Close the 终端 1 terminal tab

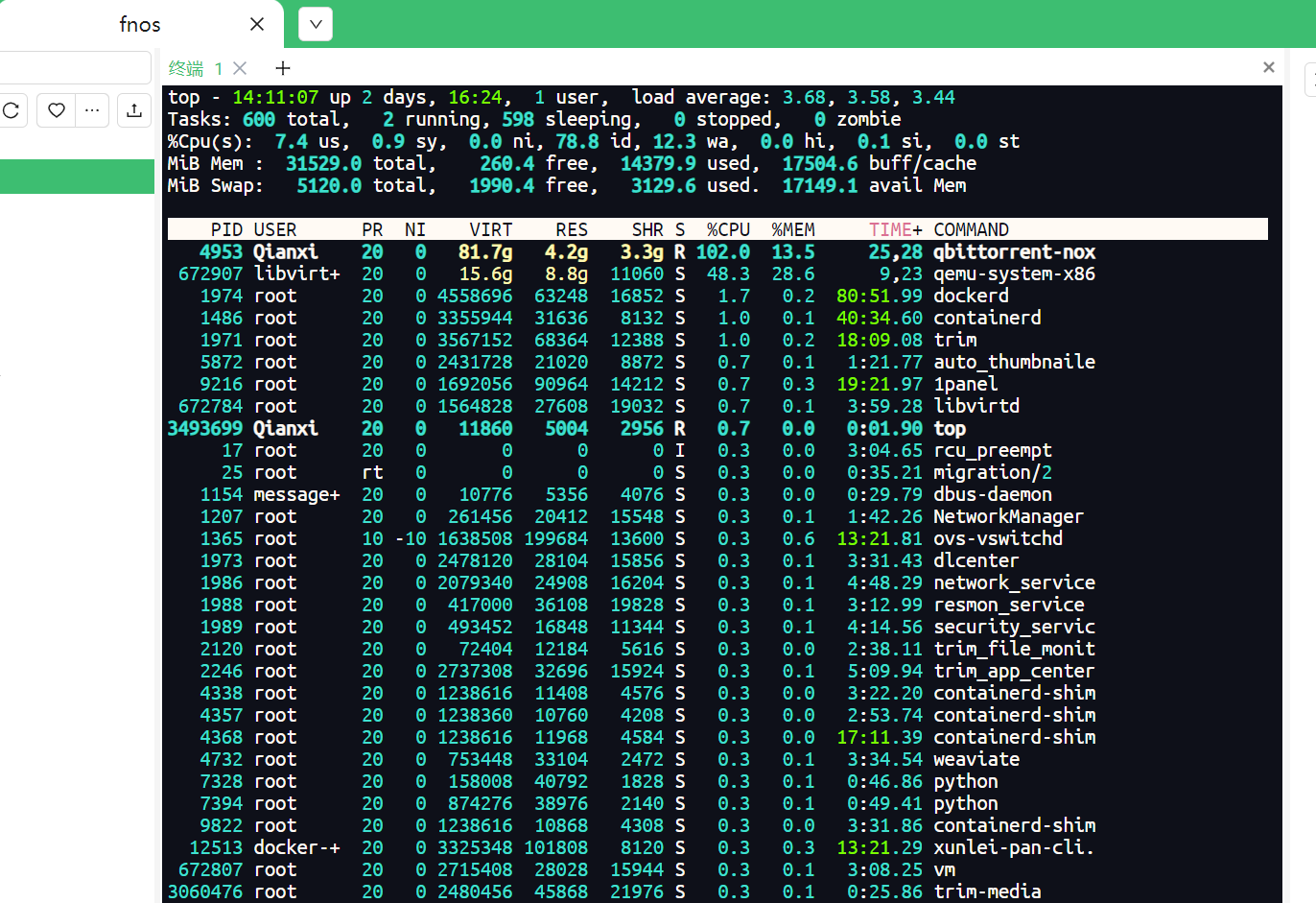241,68
